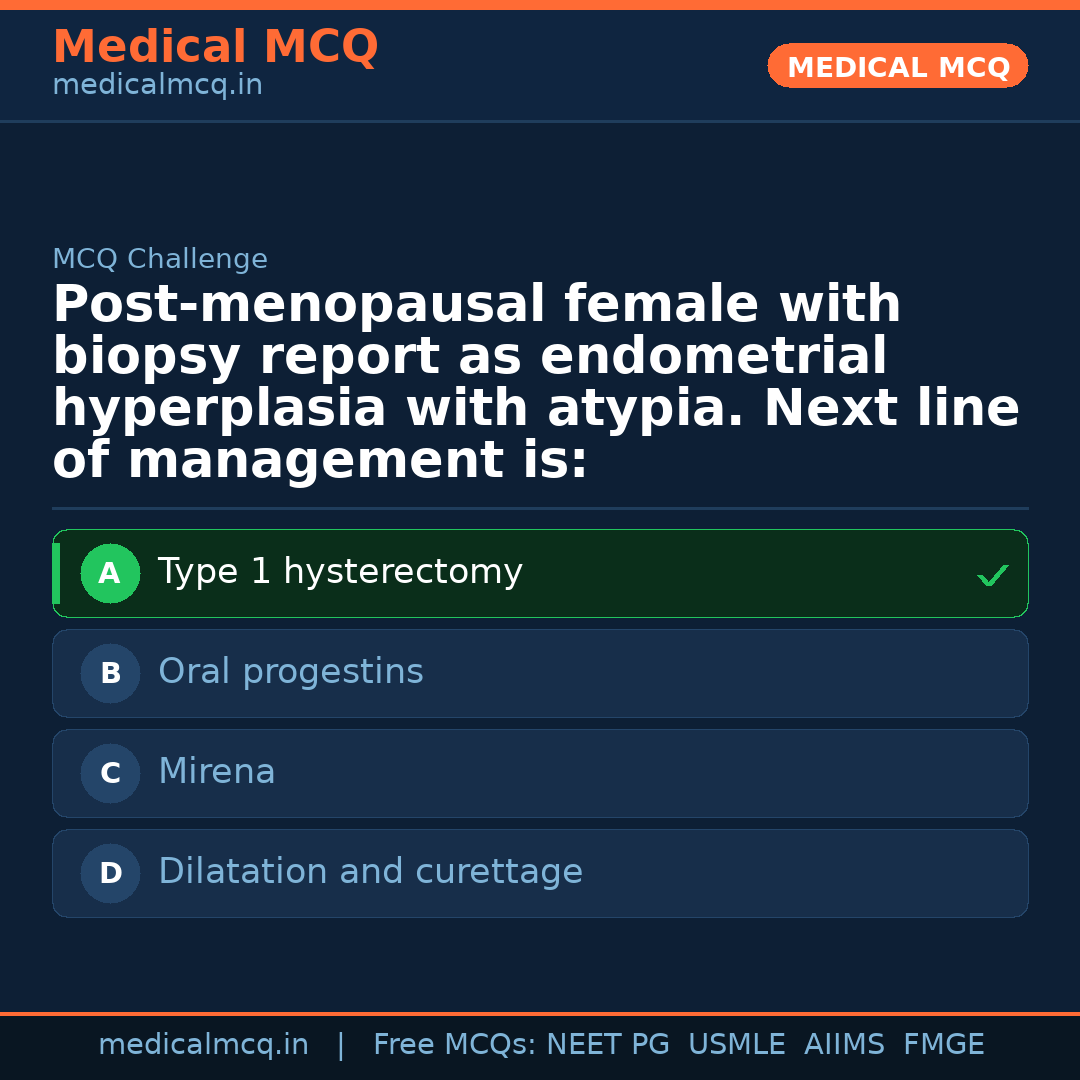Pick the D option letter circle
The image size is (1080, 1080).
pos(110,874)
